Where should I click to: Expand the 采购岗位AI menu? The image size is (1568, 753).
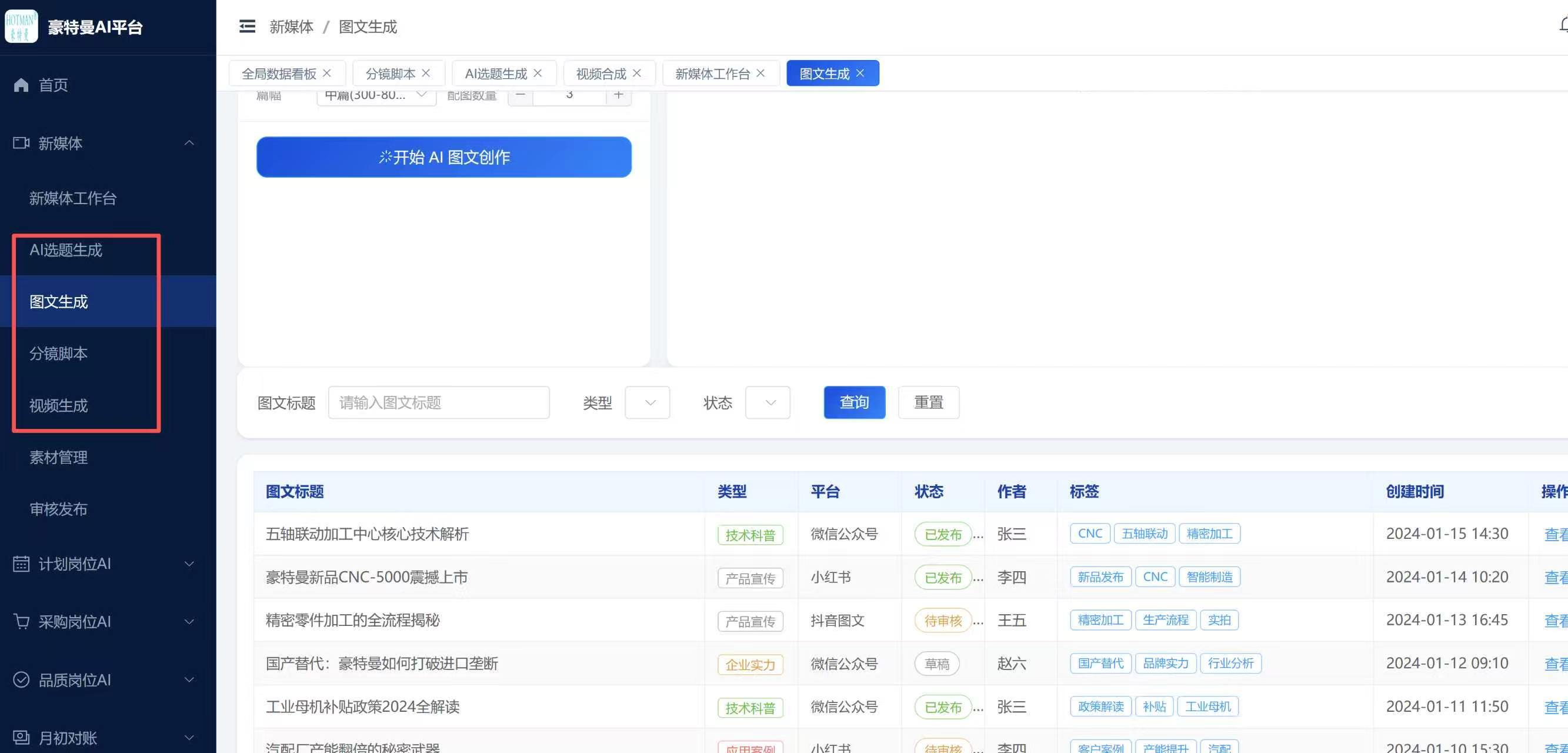tap(108, 621)
